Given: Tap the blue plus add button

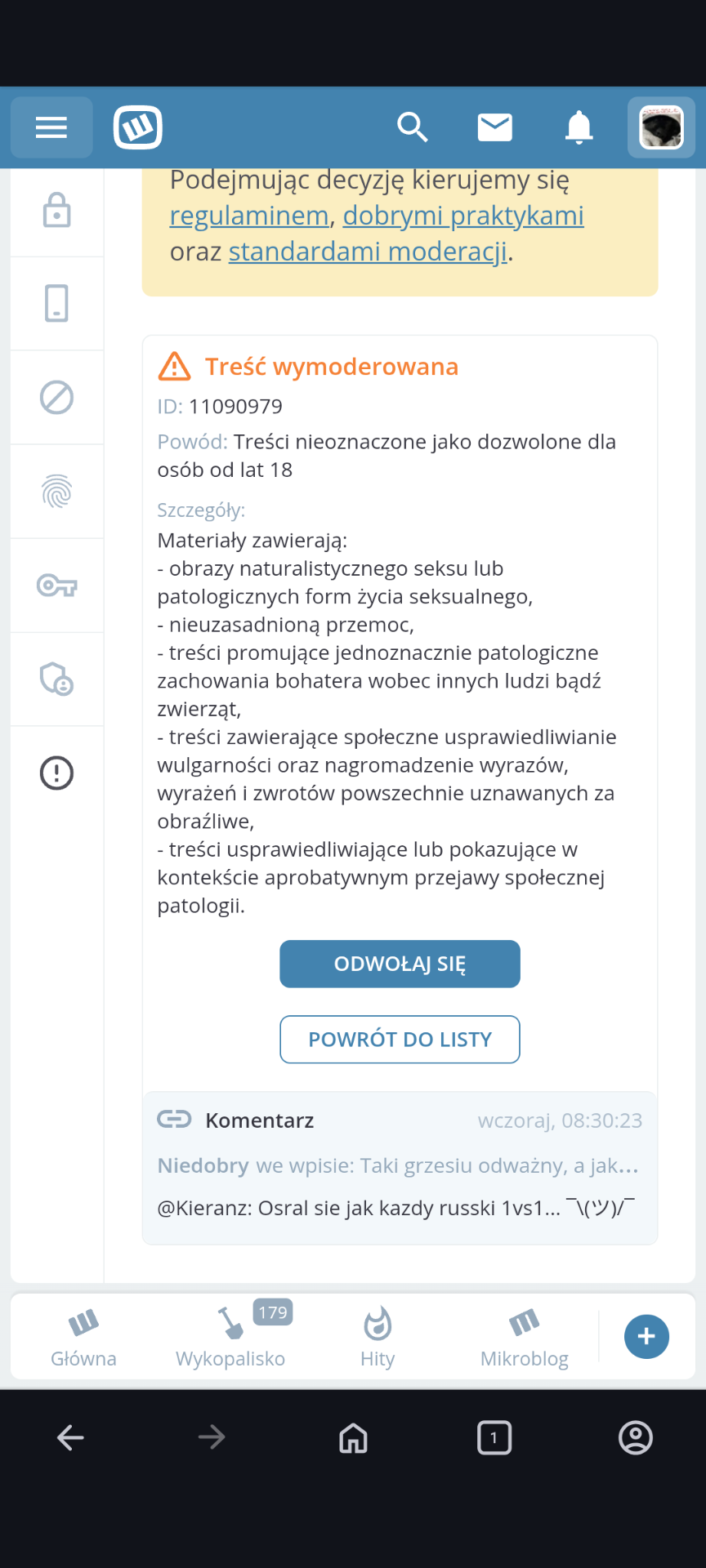Looking at the screenshot, I should [646, 1337].
